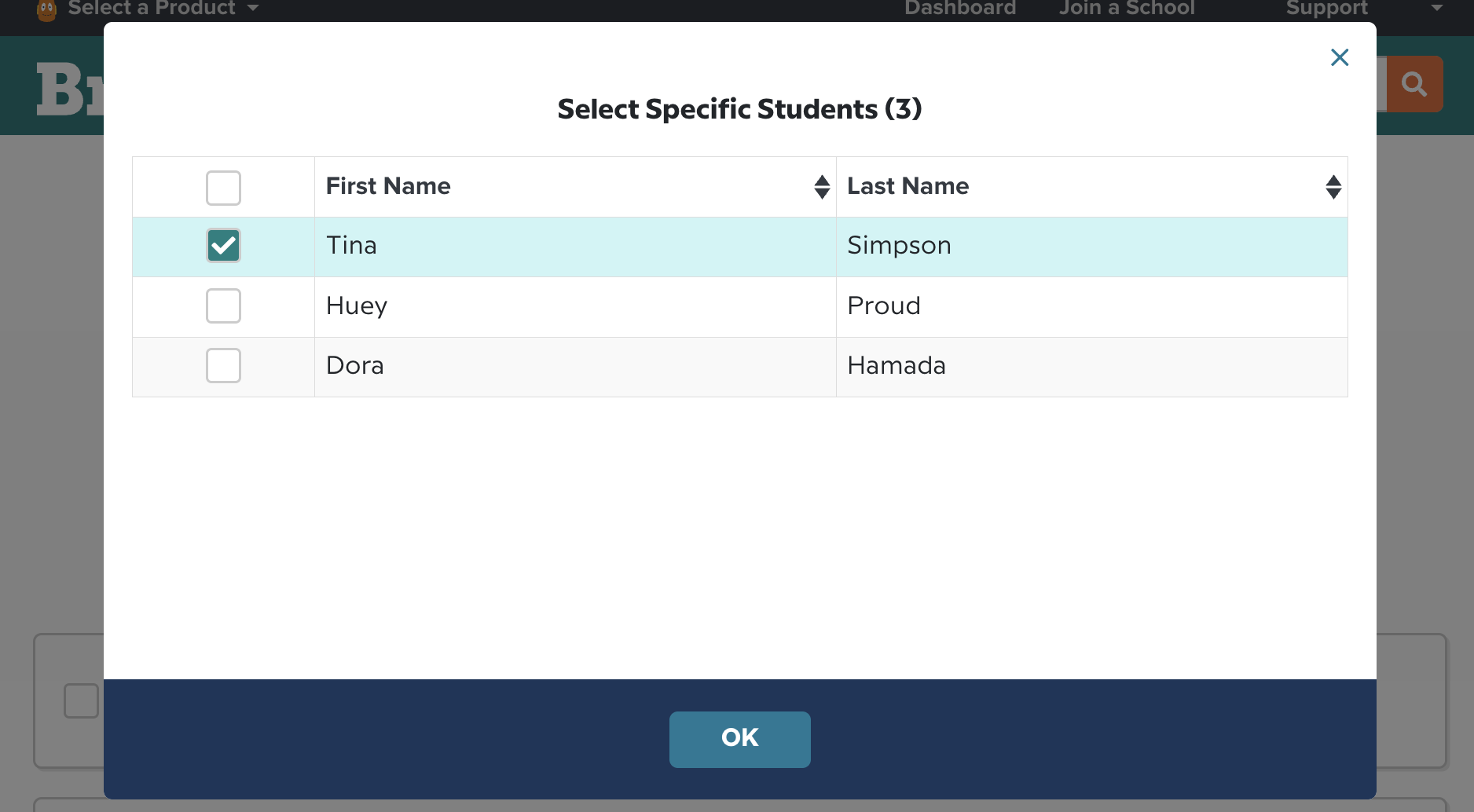Viewport: 1474px width, 812px height.
Task: Click the First Name sort arrows icon
Action: tap(822, 187)
